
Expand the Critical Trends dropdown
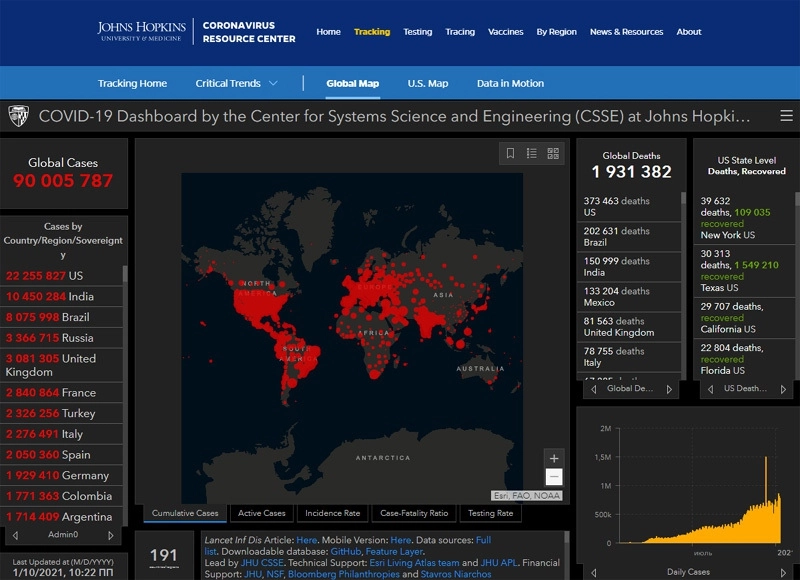273,84
